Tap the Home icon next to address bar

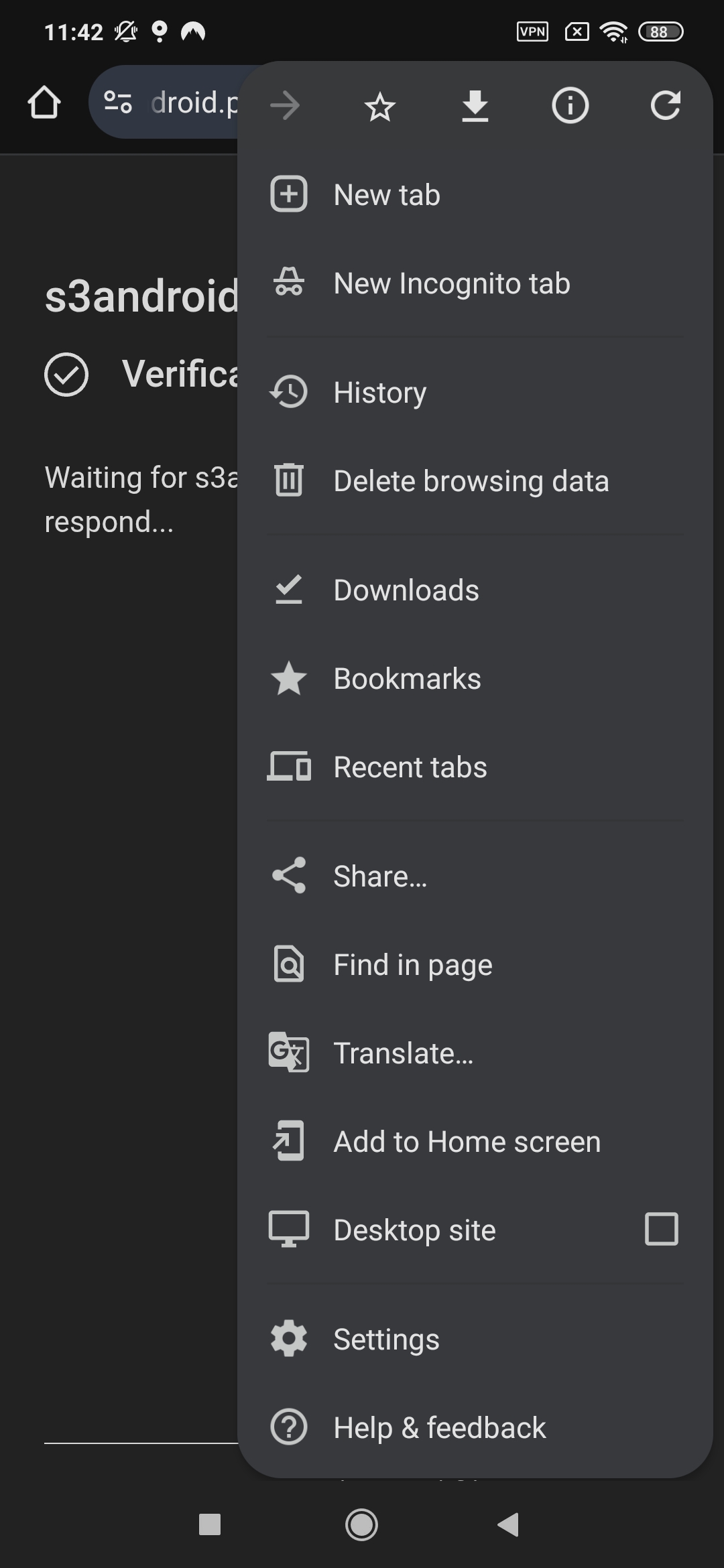[44, 104]
